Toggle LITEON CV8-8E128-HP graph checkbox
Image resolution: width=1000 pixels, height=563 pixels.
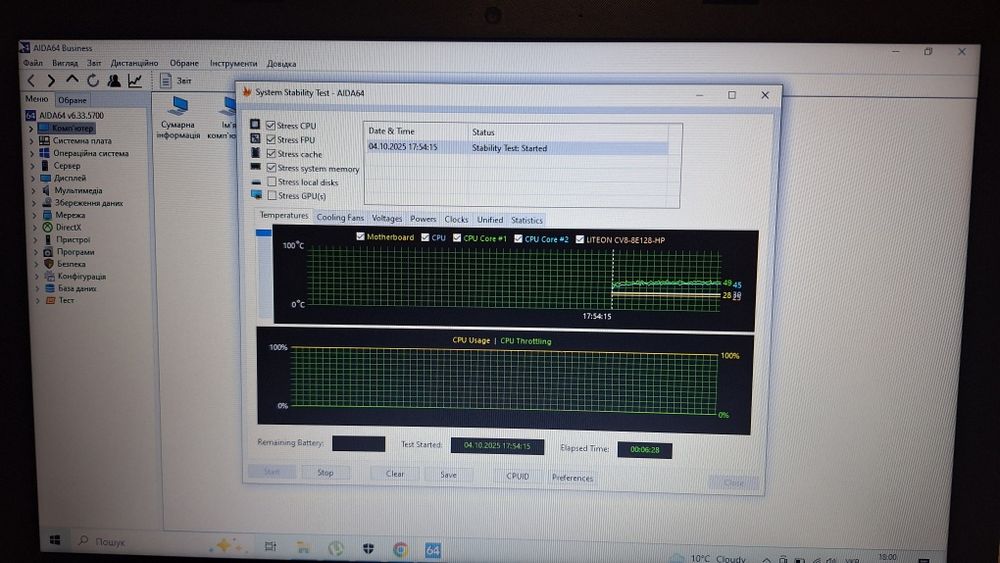[x=580, y=240]
